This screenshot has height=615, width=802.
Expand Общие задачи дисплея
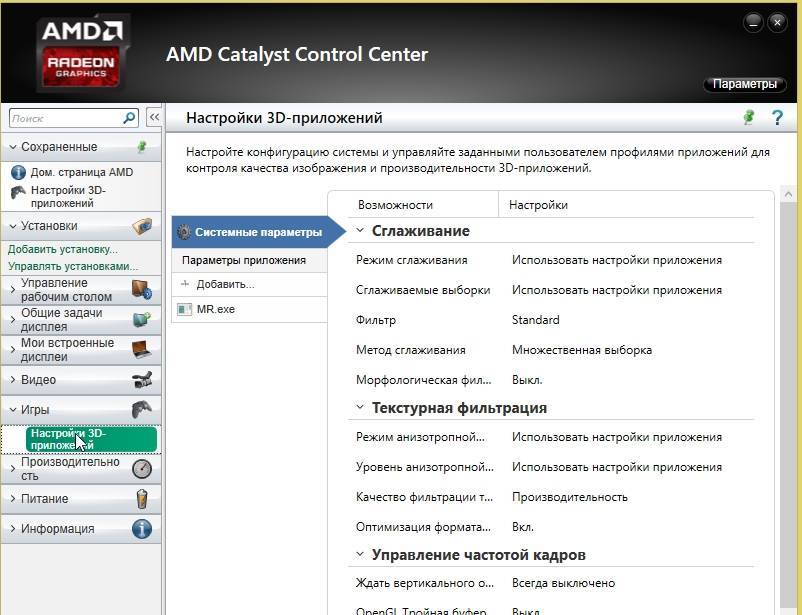pyautogui.click(x=13, y=320)
